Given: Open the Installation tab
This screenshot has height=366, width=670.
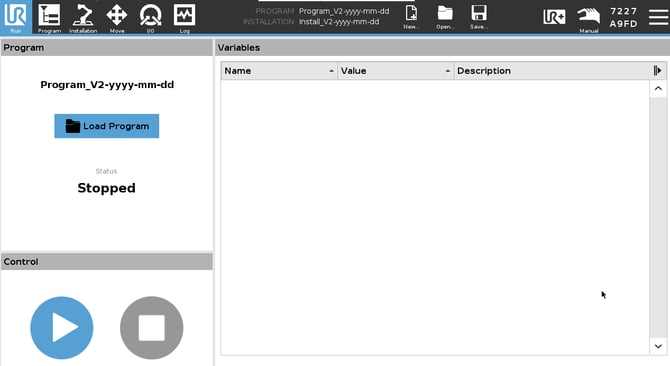Looking at the screenshot, I should point(83,18).
